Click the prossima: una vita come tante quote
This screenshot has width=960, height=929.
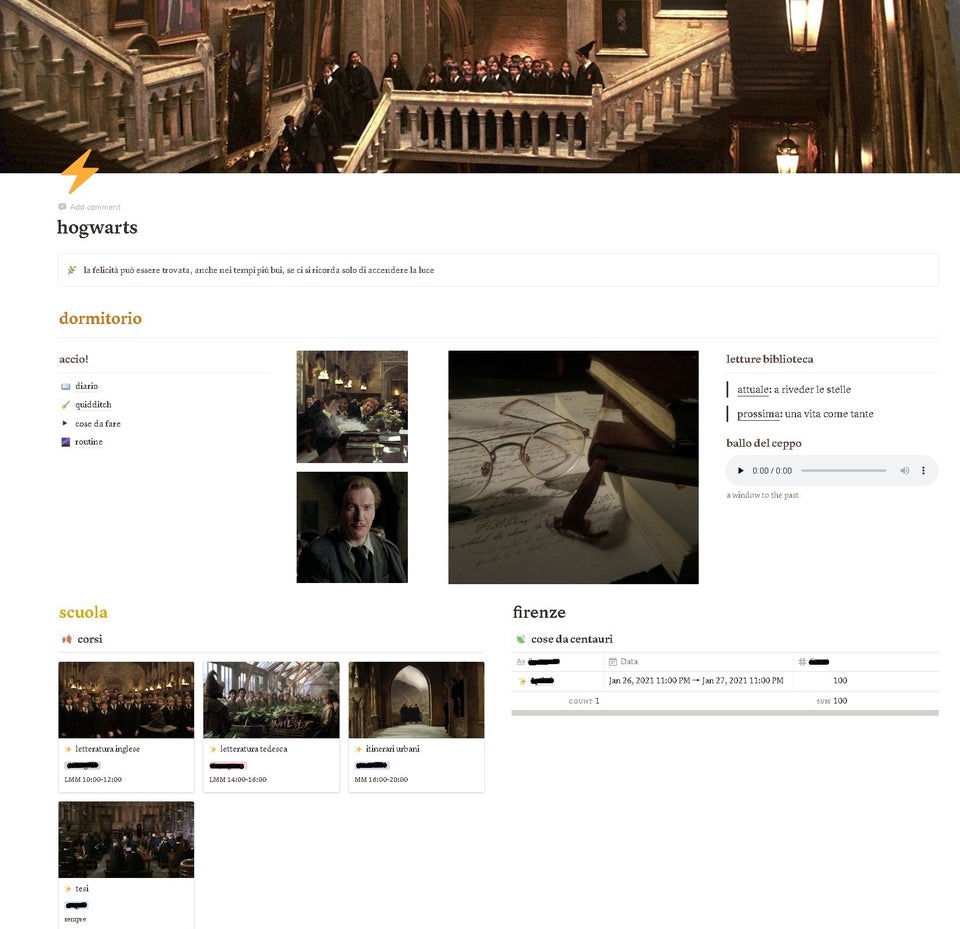pos(805,414)
